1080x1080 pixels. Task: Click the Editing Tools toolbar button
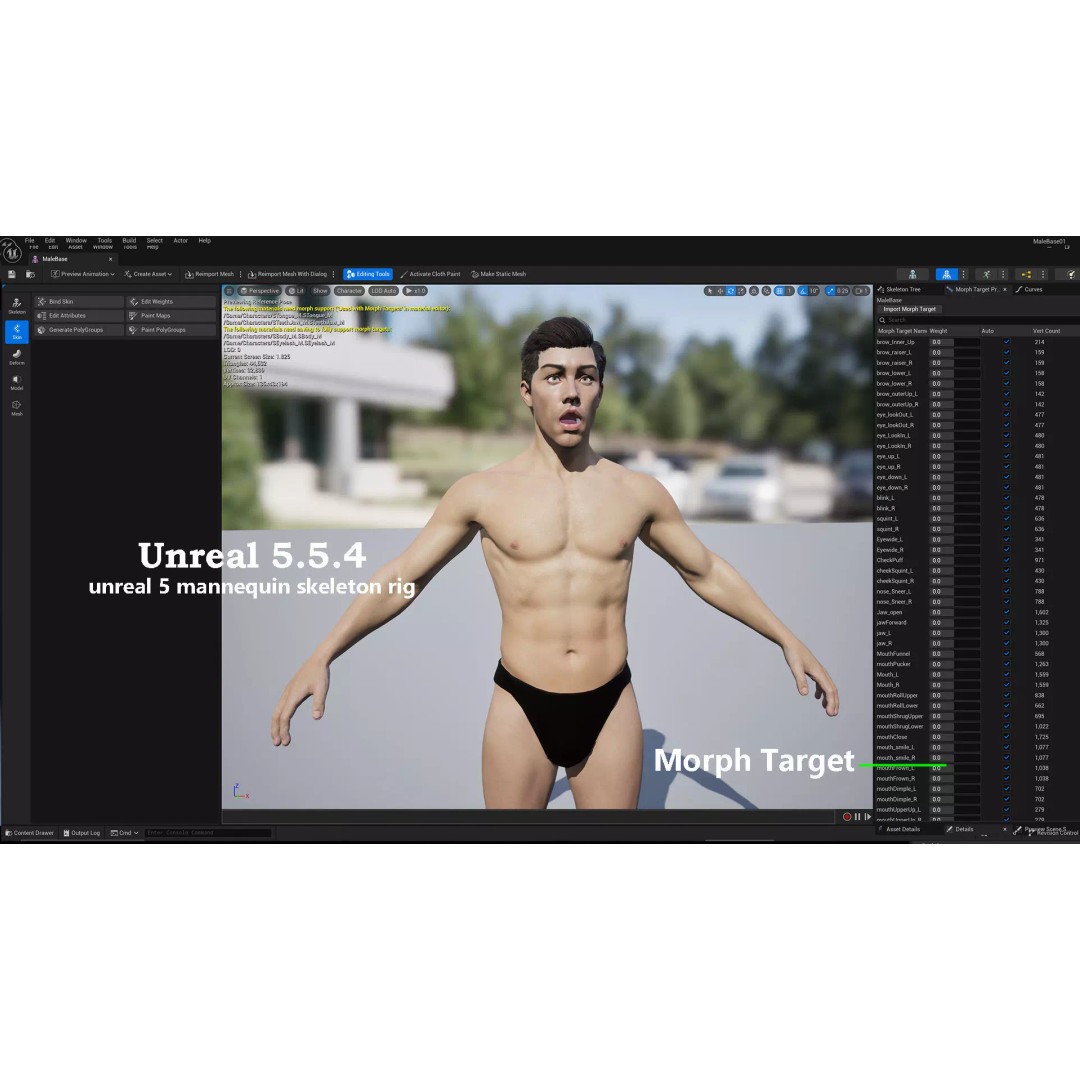368,274
